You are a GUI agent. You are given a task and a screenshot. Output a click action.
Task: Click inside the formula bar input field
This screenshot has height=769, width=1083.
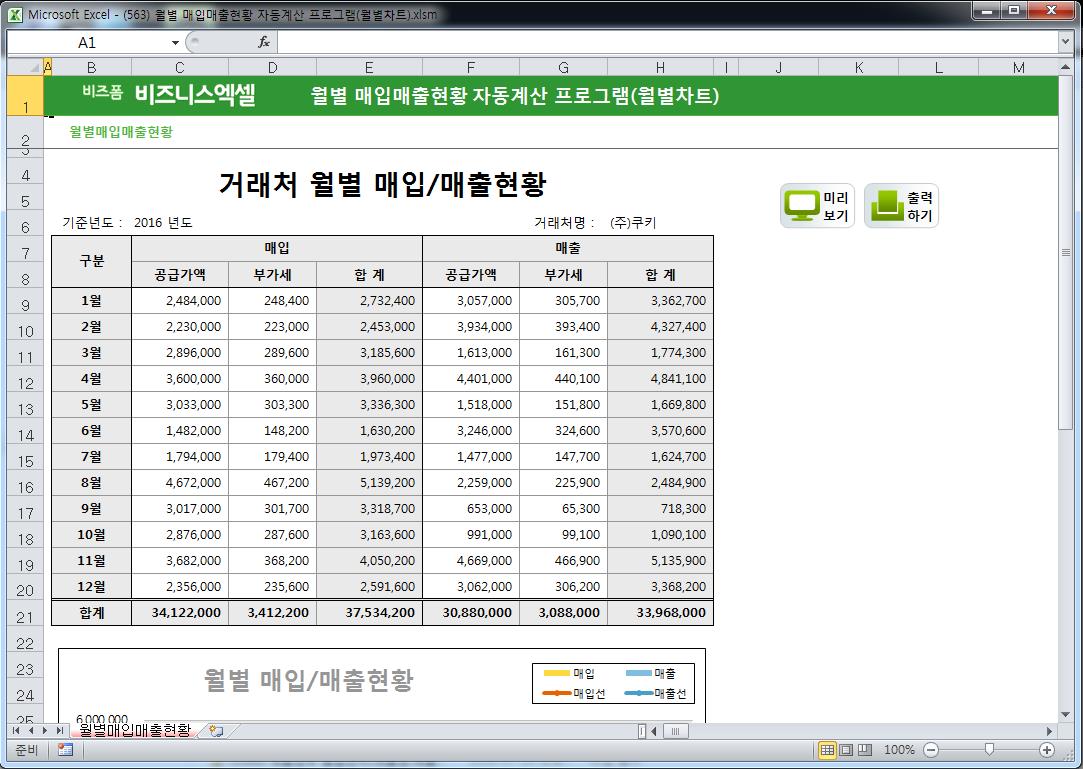pos(660,42)
